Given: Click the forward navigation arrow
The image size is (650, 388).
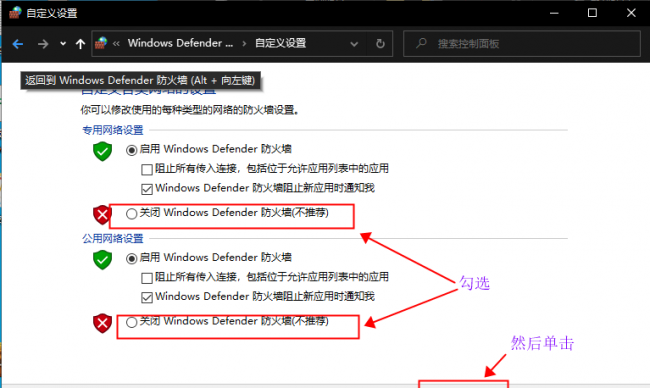Looking at the screenshot, I should tap(43, 44).
